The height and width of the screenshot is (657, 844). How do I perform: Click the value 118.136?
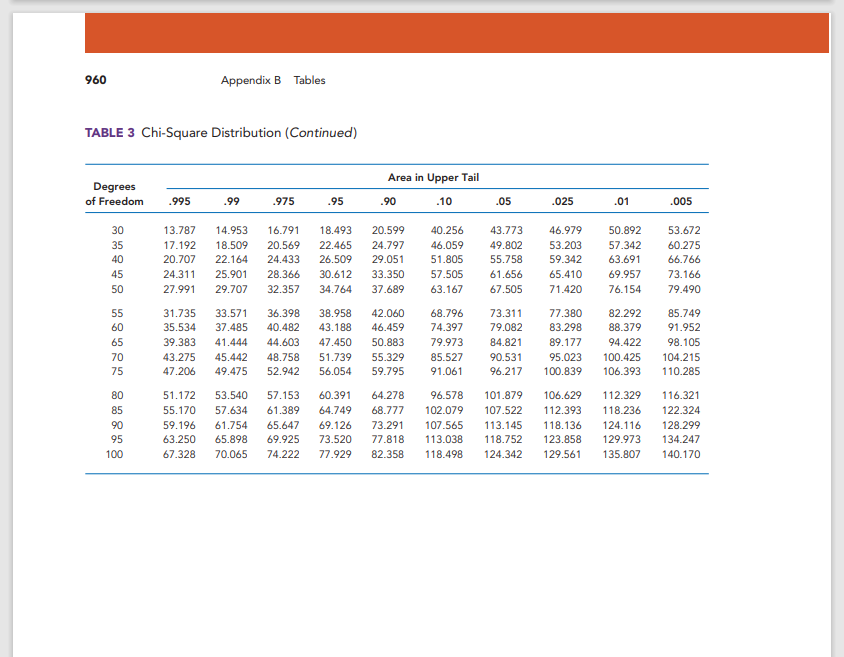pyautogui.click(x=562, y=426)
